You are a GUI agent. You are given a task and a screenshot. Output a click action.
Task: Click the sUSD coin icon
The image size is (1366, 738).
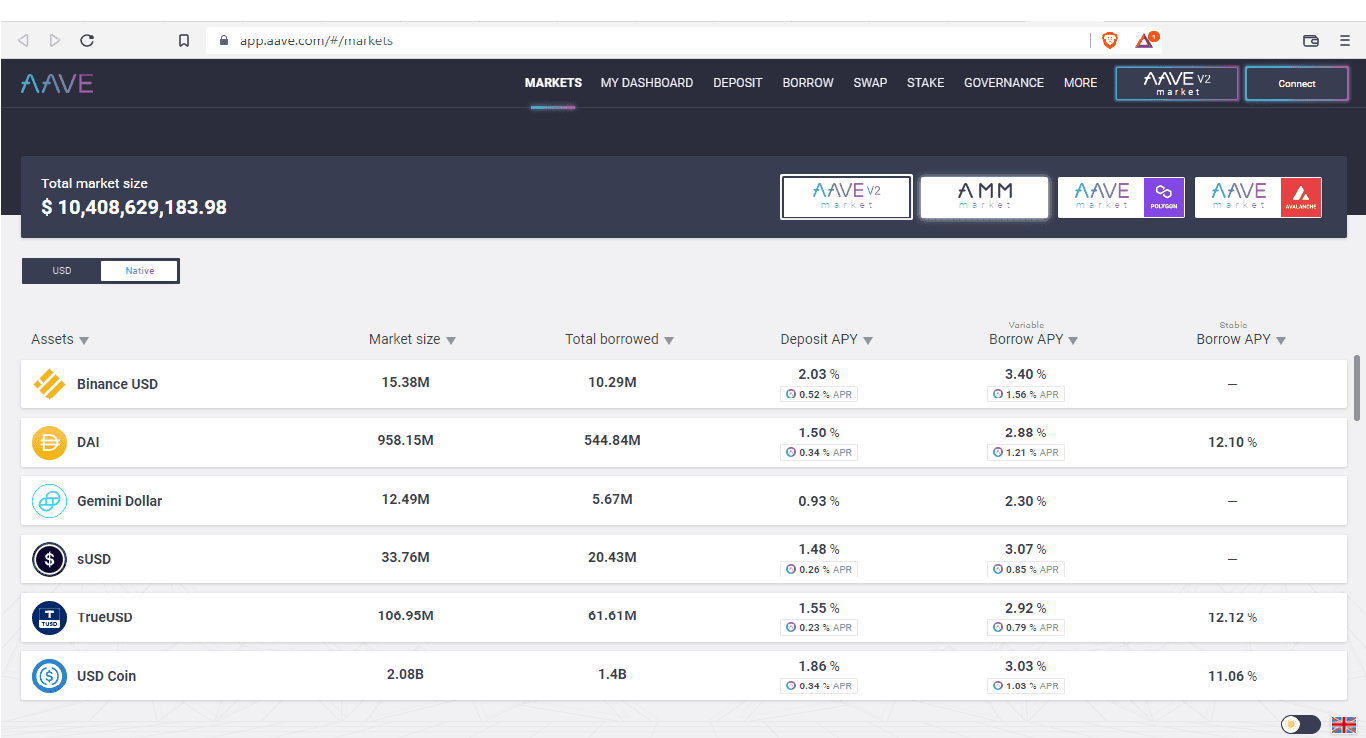pos(49,559)
